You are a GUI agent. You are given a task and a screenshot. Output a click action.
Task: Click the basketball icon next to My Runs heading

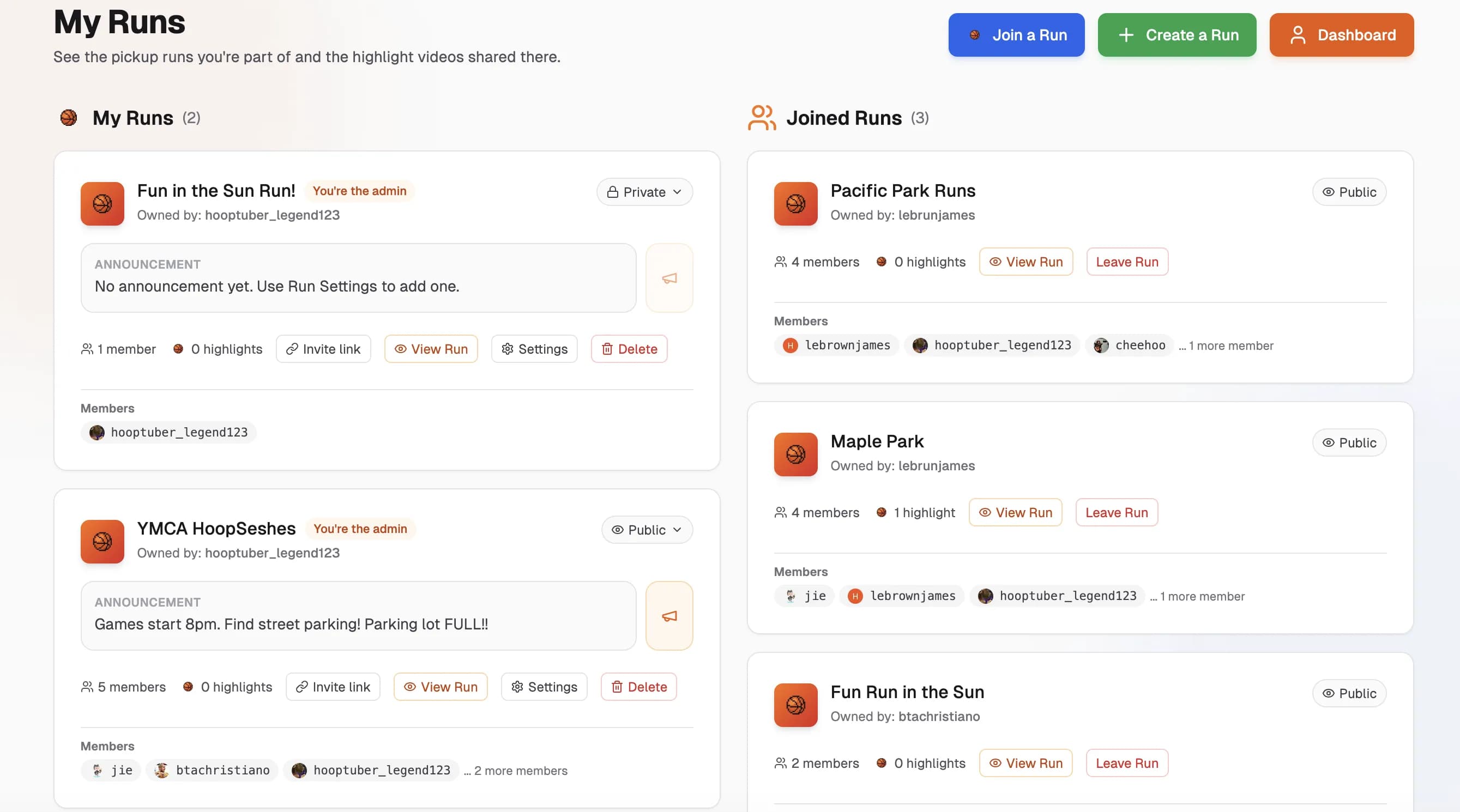[x=69, y=117]
